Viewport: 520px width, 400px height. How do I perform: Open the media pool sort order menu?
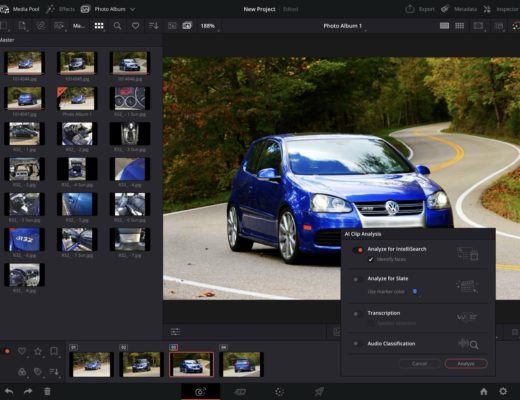(154, 26)
